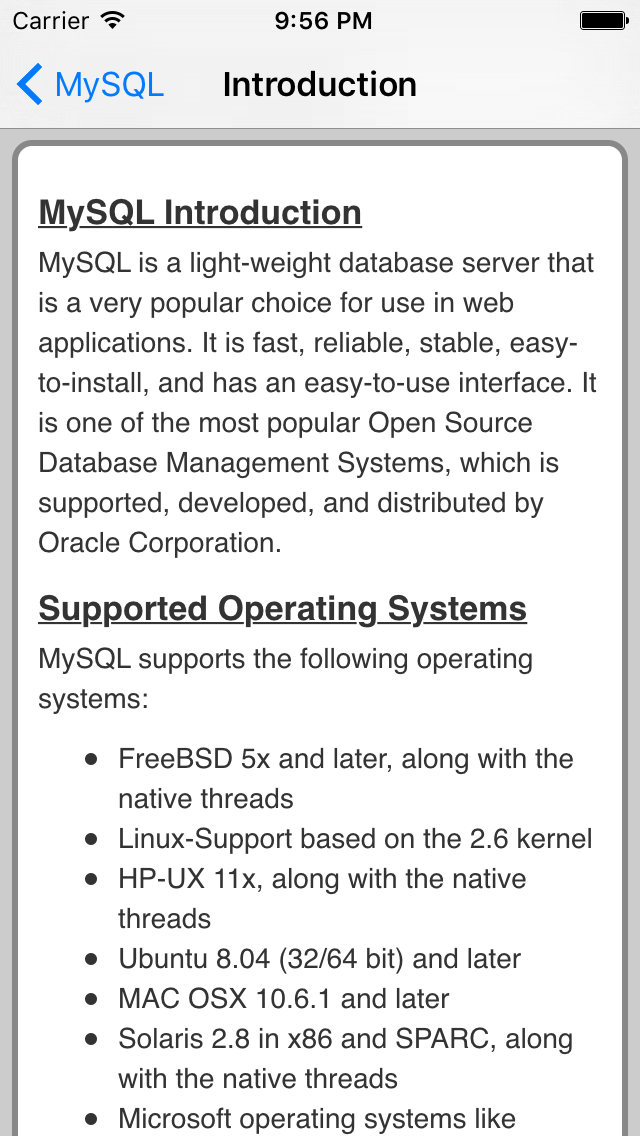Tap the bullet next to FreeBSD 5x entry
The image size is (640, 1136).
tap(93, 758)
